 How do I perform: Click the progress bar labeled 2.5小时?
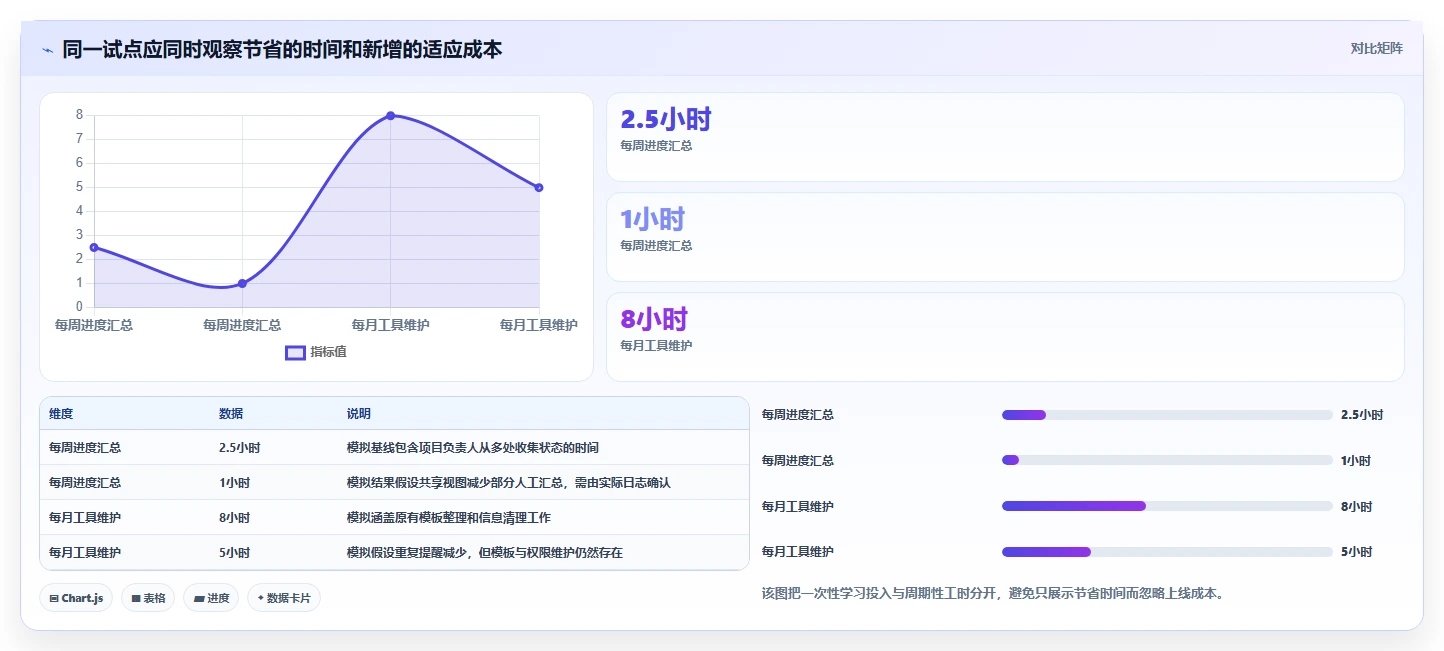[1167, 415]
